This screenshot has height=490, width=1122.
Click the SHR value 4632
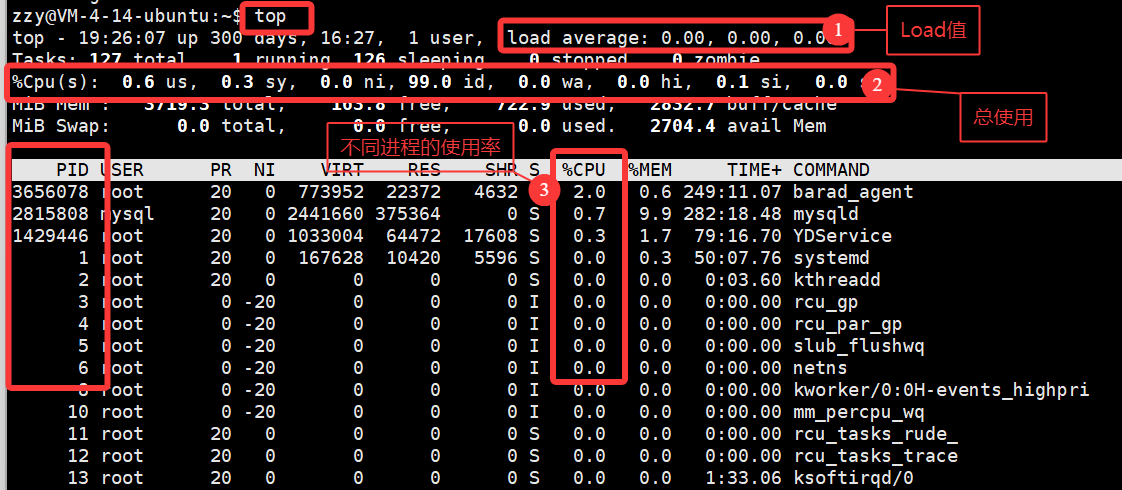point(496,192)
